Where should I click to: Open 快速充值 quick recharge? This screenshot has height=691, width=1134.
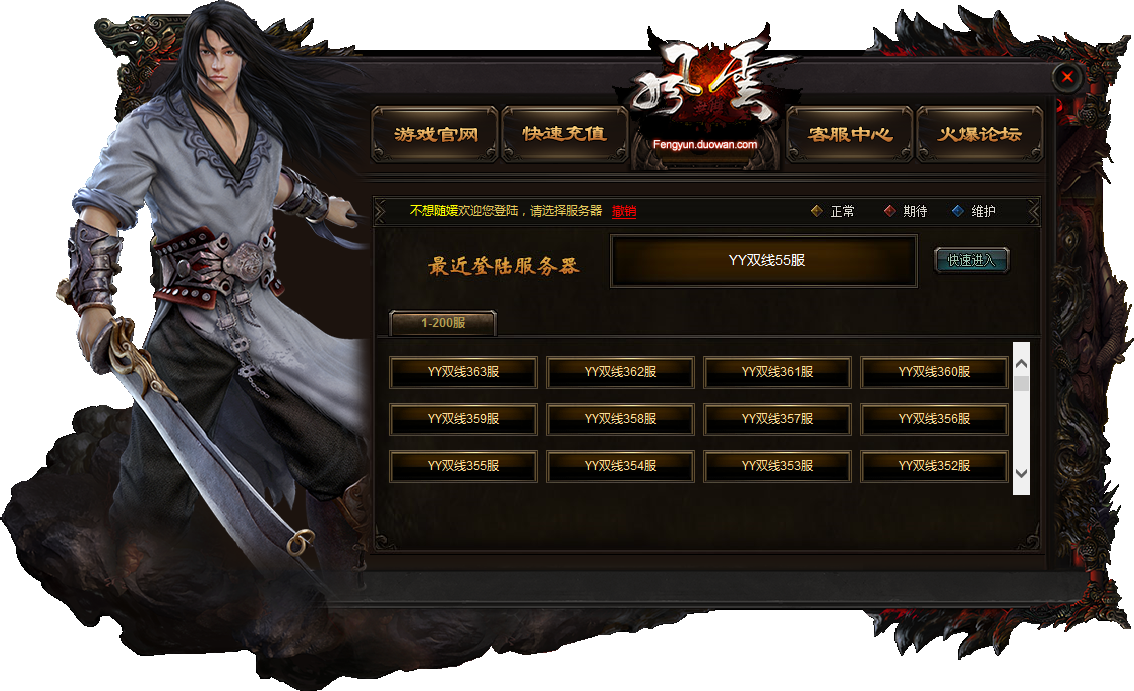tap(565, 134)
